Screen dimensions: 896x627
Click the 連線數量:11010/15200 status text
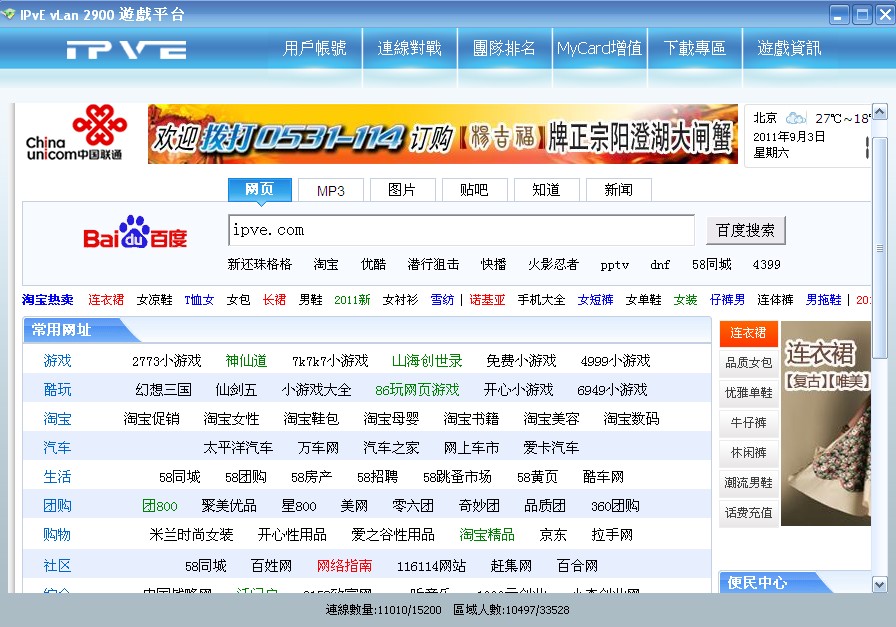point(383,610)
